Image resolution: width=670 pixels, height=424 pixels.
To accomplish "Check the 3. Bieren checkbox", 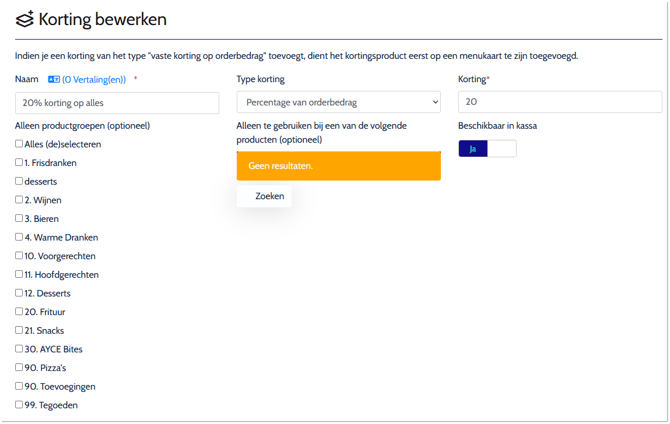I will tap(19, 218).
